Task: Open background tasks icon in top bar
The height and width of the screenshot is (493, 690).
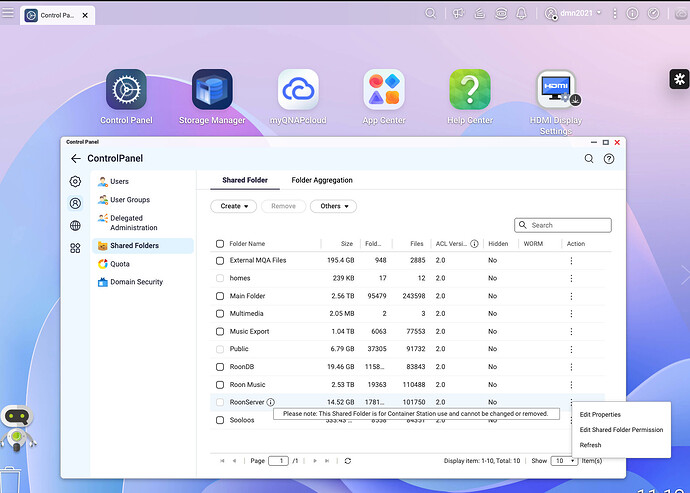Action: tap(480, 14)
